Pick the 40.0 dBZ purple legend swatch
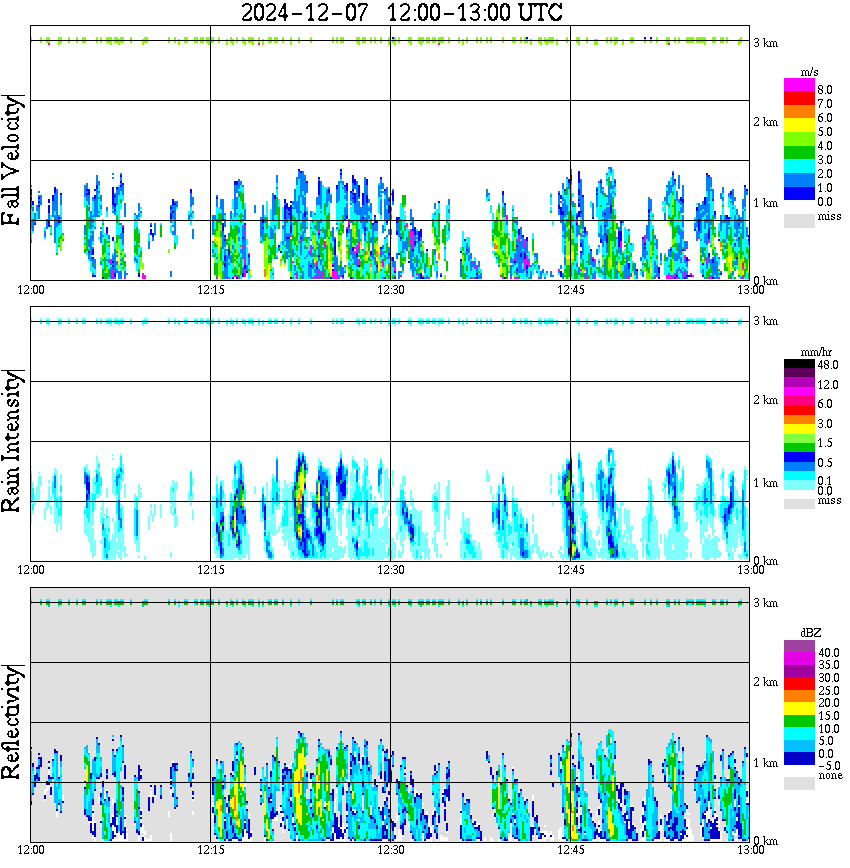850x868 pixels. [799, 646]
